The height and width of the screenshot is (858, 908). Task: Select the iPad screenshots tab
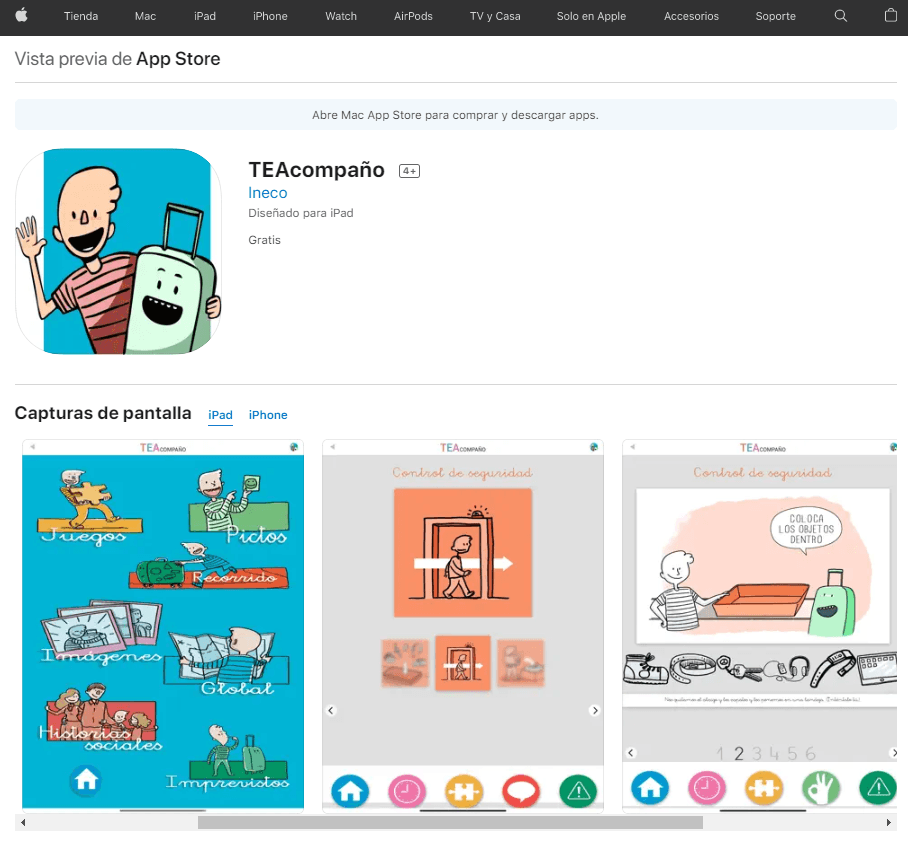pos(220,415)
